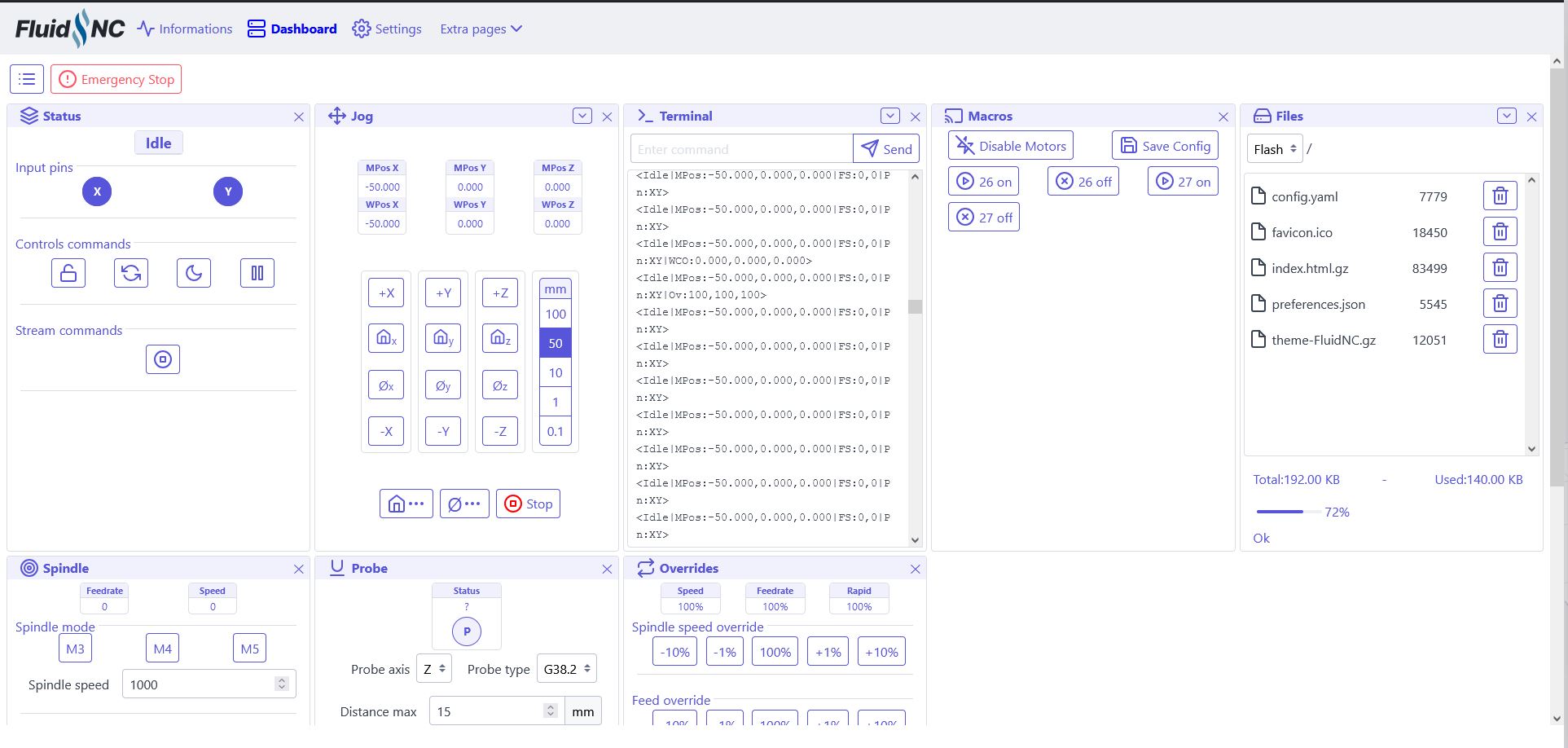Delete favicon.ico file
Screen dimensions: 1568x748
click(1500, 232)
